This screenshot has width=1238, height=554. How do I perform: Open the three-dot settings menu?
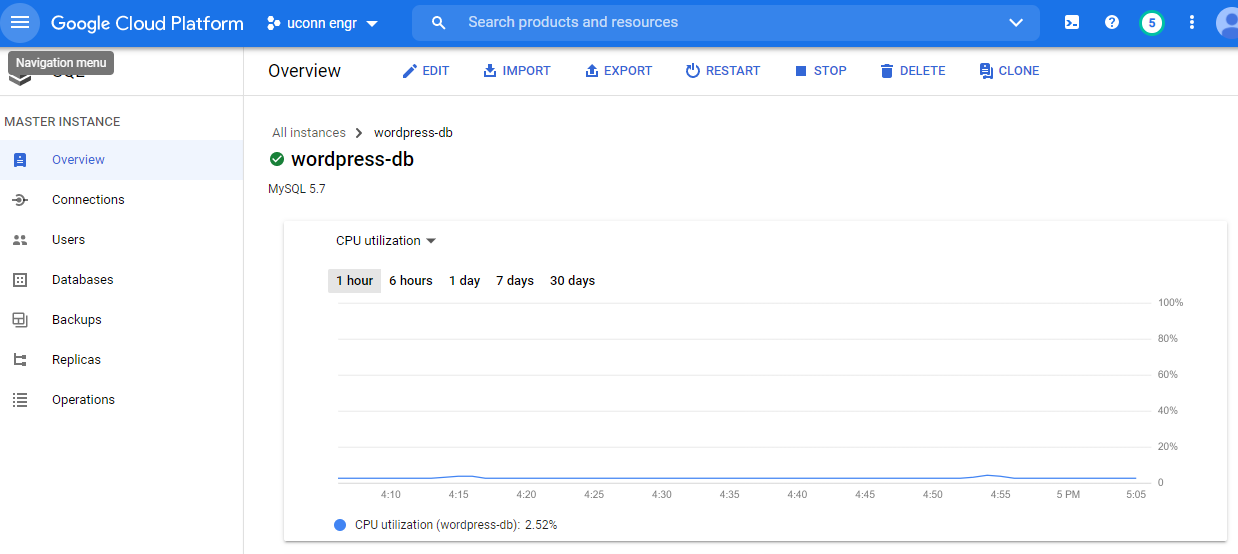[x=1192, y=22]
